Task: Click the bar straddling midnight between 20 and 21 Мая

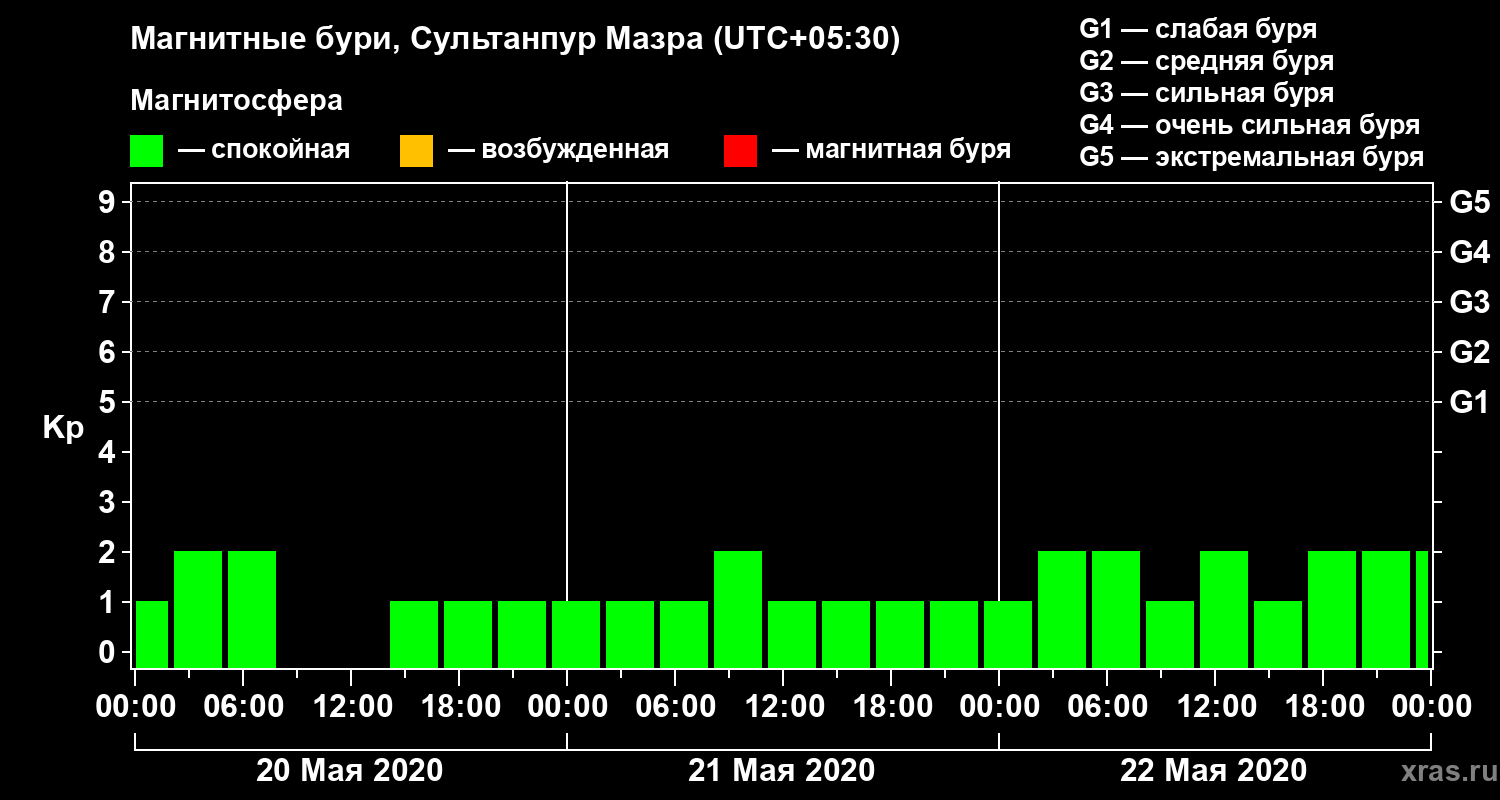Action: (x=576, y=634)
